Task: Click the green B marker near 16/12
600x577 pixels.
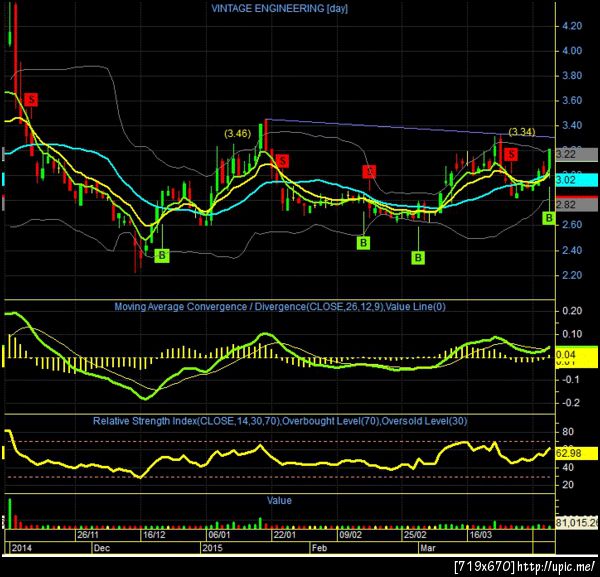Action: (162, 256)
